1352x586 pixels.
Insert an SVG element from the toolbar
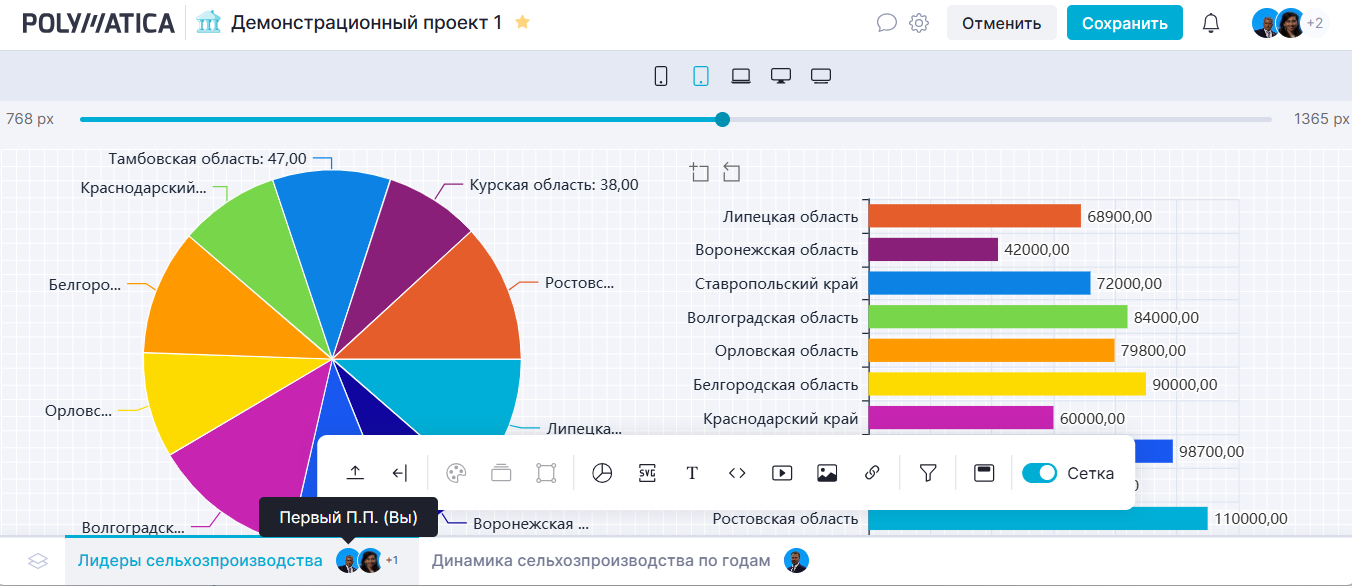pos(647,473)
